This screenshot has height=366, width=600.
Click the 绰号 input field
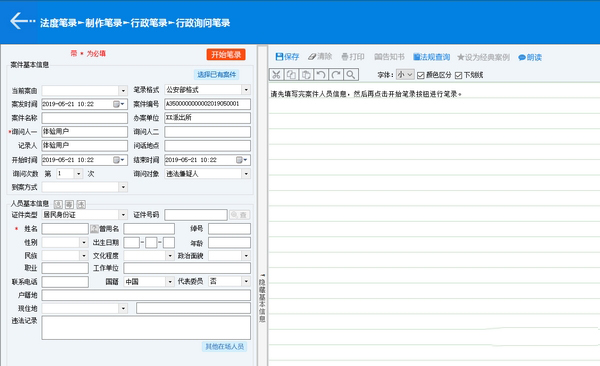[229, 229]
